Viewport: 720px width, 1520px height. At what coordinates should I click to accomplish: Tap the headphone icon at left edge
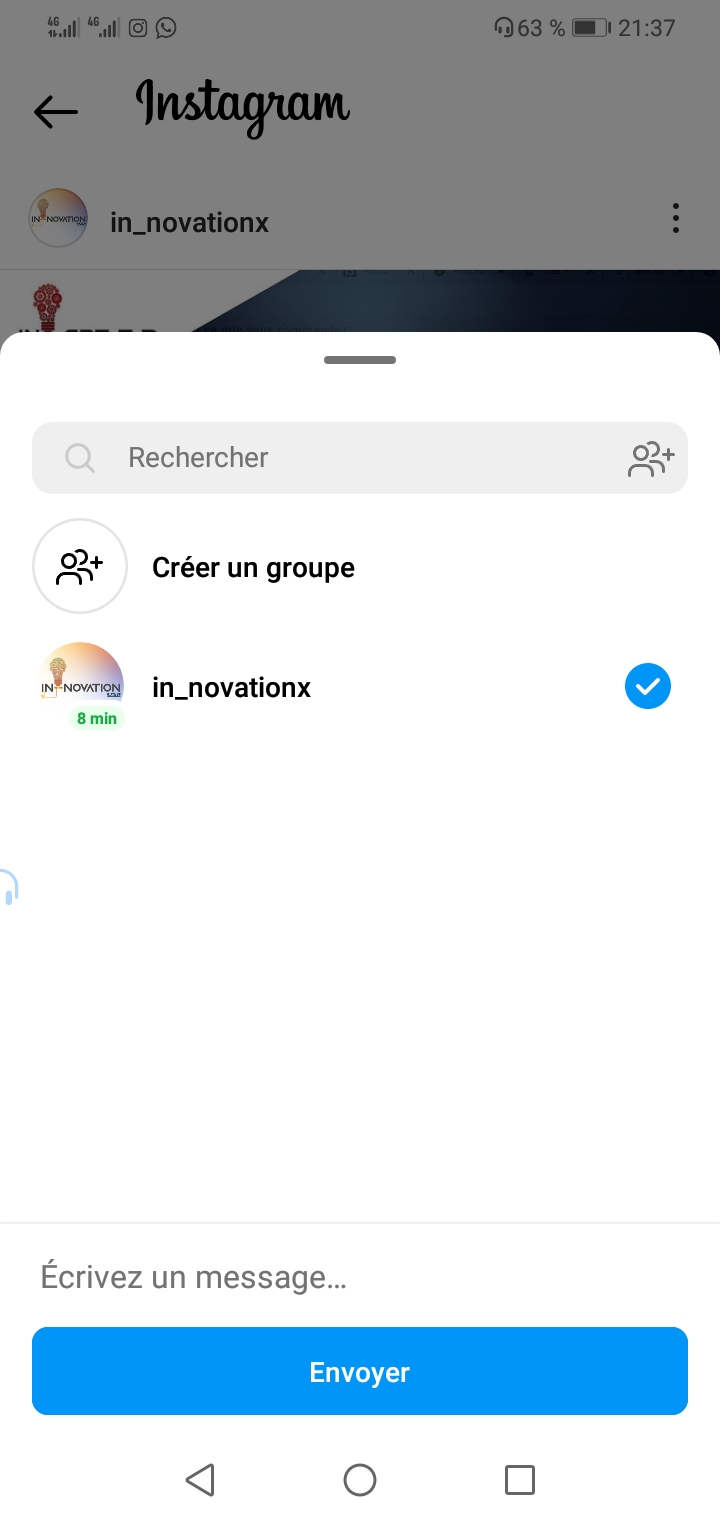tap(8, 887)
